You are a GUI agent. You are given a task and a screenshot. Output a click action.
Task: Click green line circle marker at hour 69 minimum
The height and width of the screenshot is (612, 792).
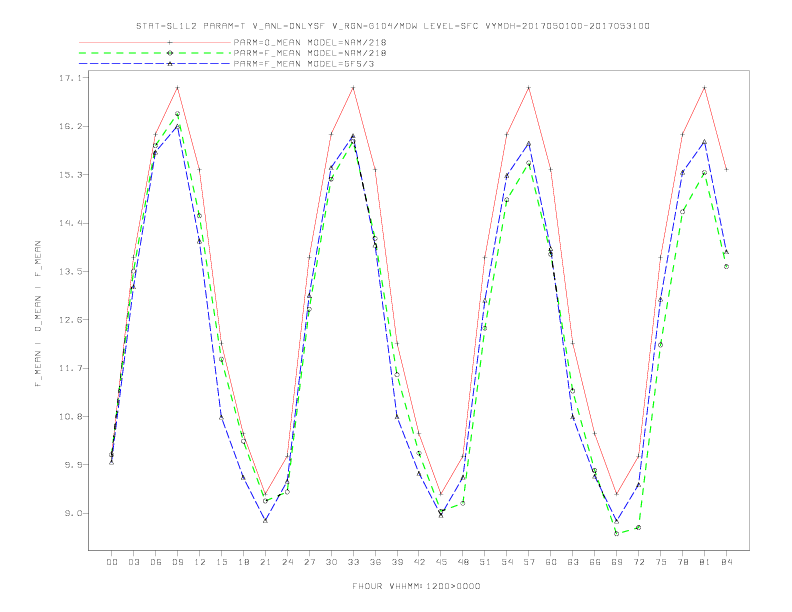[617, 533]
